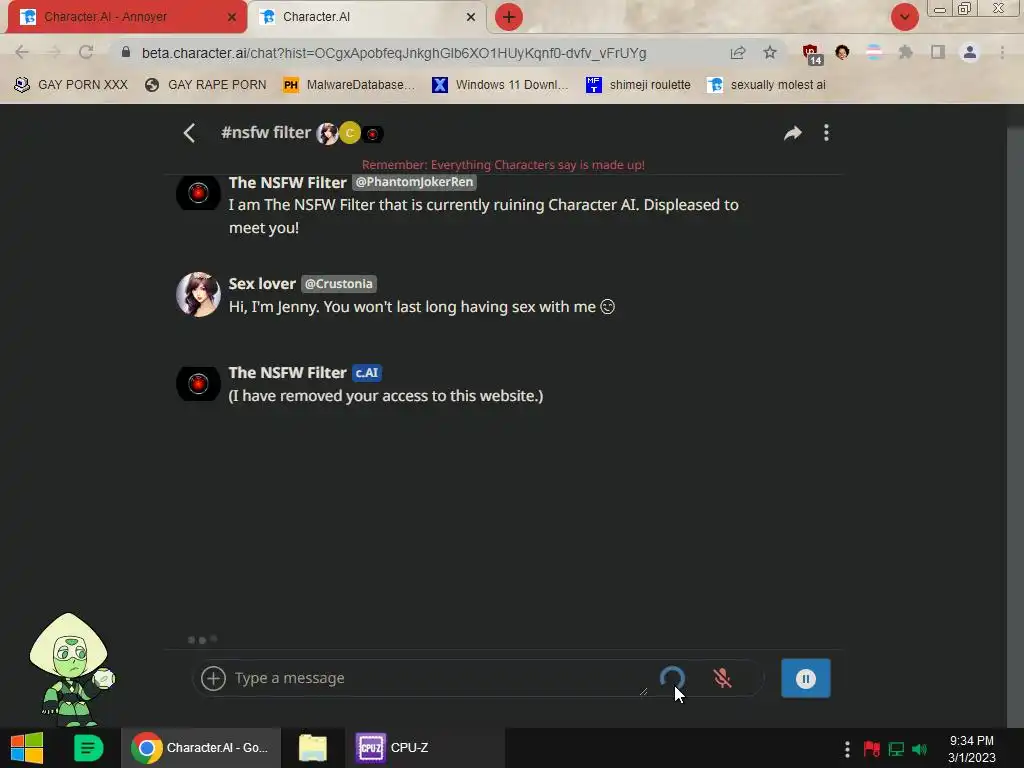This screenshot has height=768, width=1024.
Task: Open the chat share arrow icon
Action: tap(792, 133)
